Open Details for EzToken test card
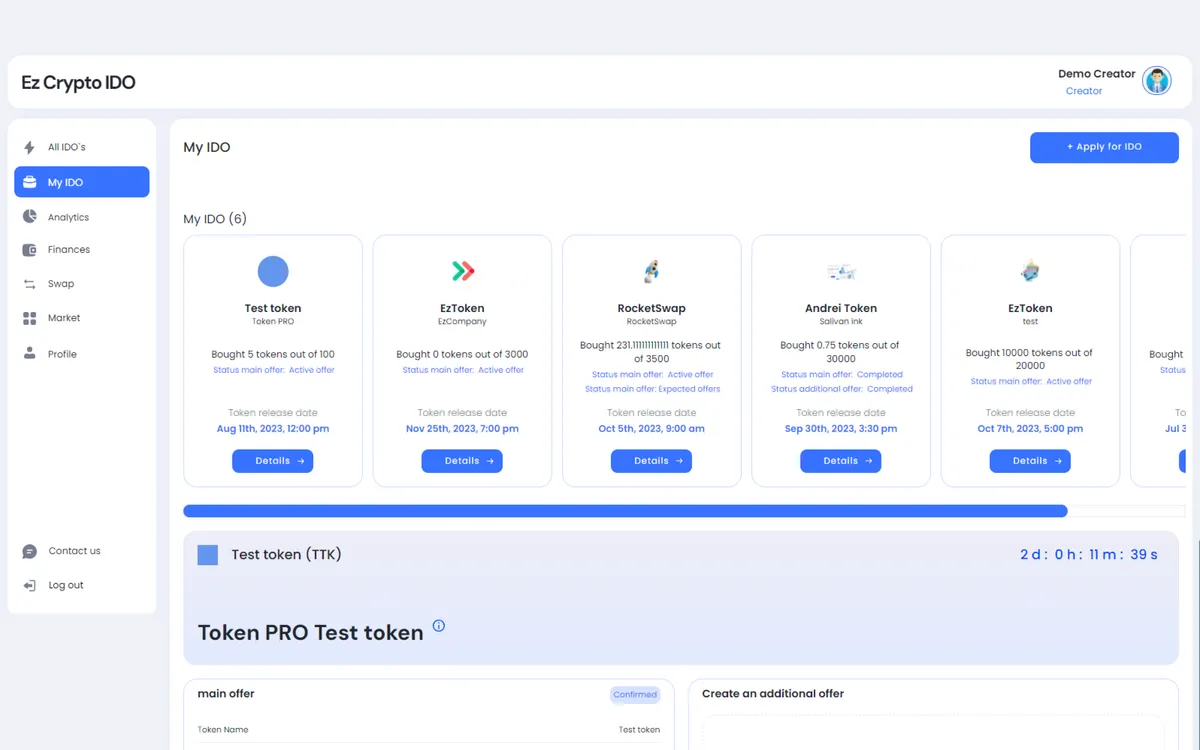The height and width of the screenshot is (750, 1200). (1030, 461)
